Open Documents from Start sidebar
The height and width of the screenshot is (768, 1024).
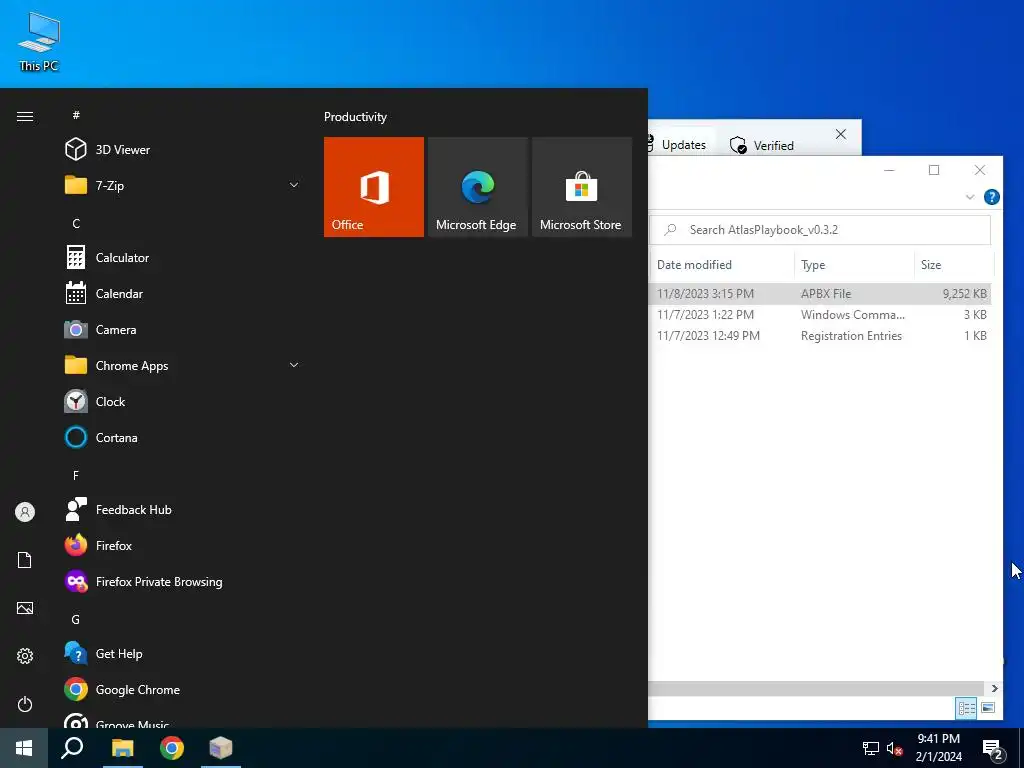tap(25, 560)
